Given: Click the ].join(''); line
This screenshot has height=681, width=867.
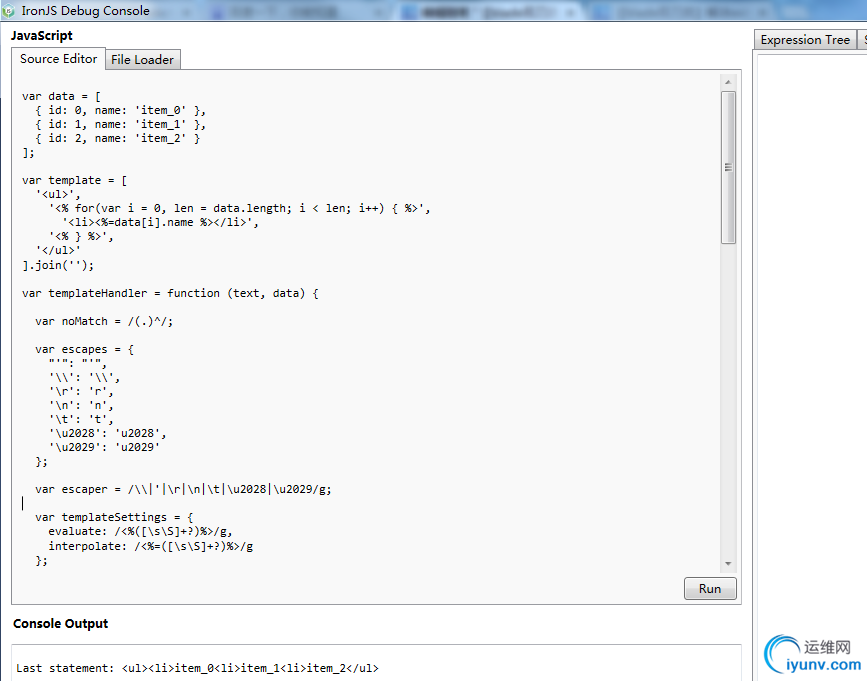Looking at the screenshot, I should click(58, 265).
